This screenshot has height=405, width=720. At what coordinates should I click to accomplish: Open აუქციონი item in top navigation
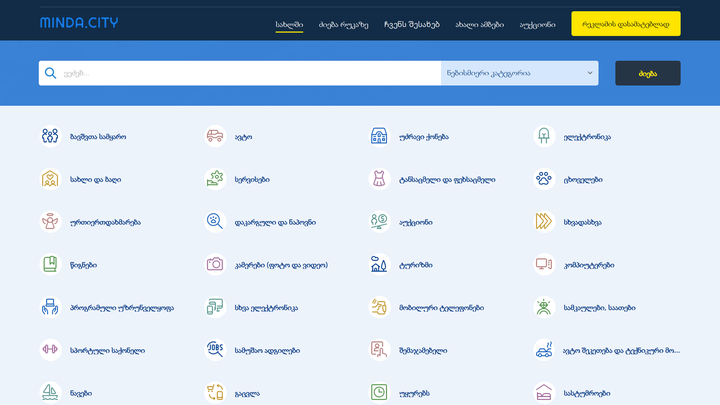click(537, 24)
